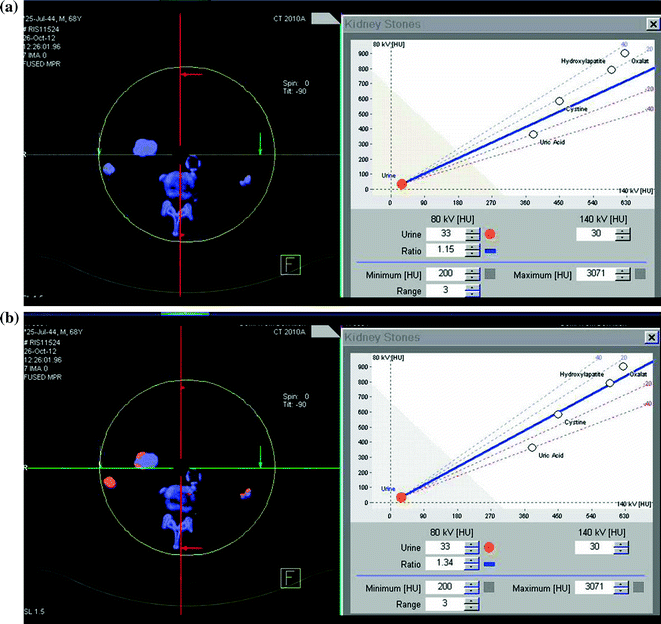This screenshot has height=624, width=661.
Task: Click the Urine 80 kV stepper beside 33, top panel
Action: click(472, 234)
